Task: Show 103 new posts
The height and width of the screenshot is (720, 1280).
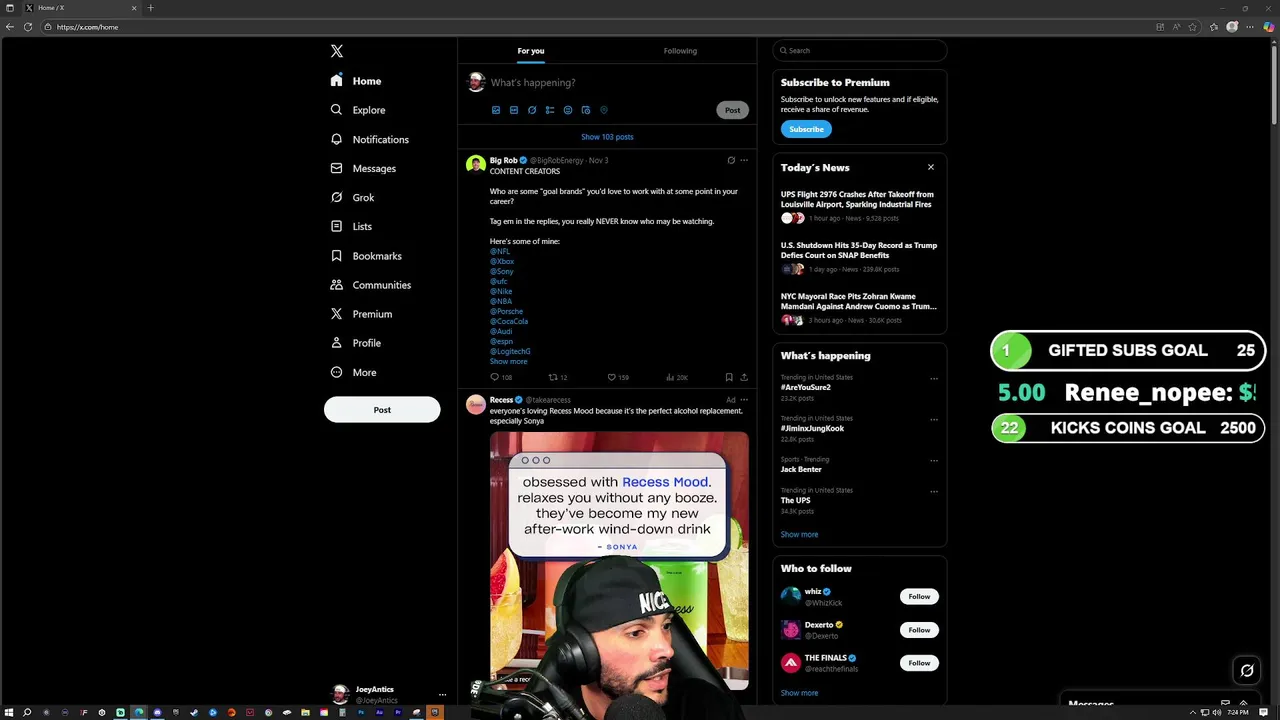Action: (607, 137)
